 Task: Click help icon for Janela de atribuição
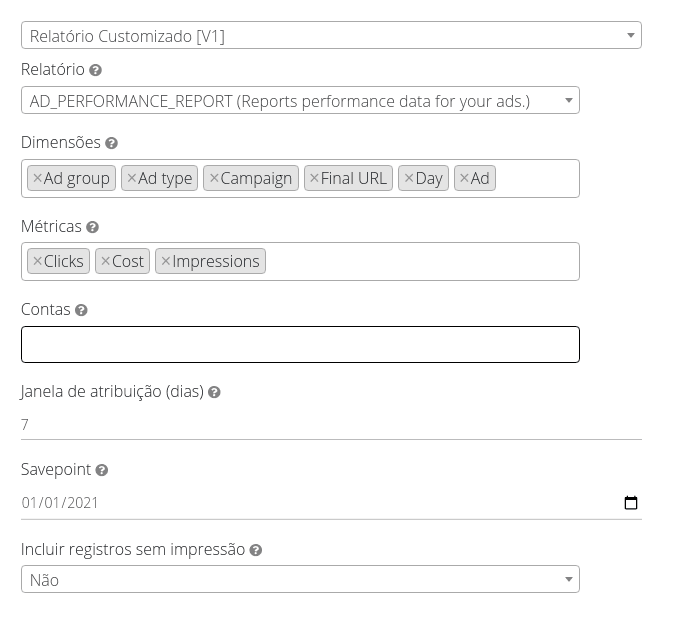pos(214,392)
